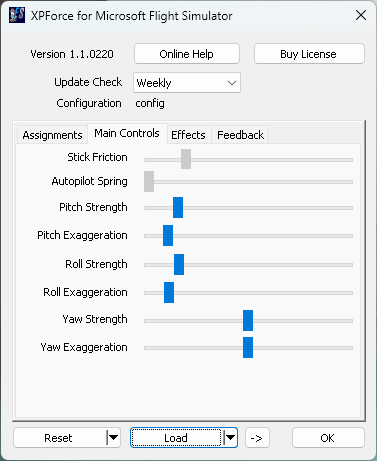Screen dimensions: 377x461
Task: Click the arrow (->) button
Action: pyautogui.click(x=257, y=438)
